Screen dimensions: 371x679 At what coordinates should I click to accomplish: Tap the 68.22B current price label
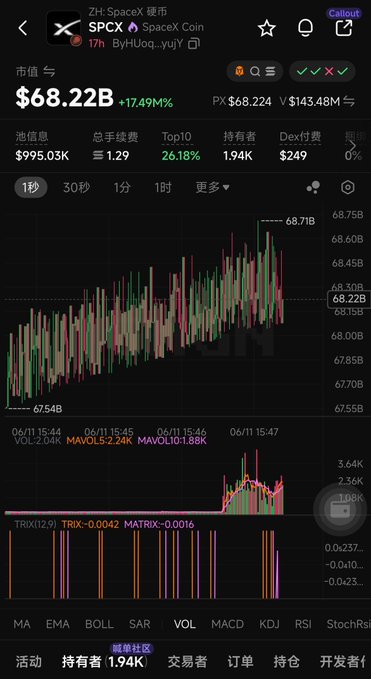pos(349,299)
